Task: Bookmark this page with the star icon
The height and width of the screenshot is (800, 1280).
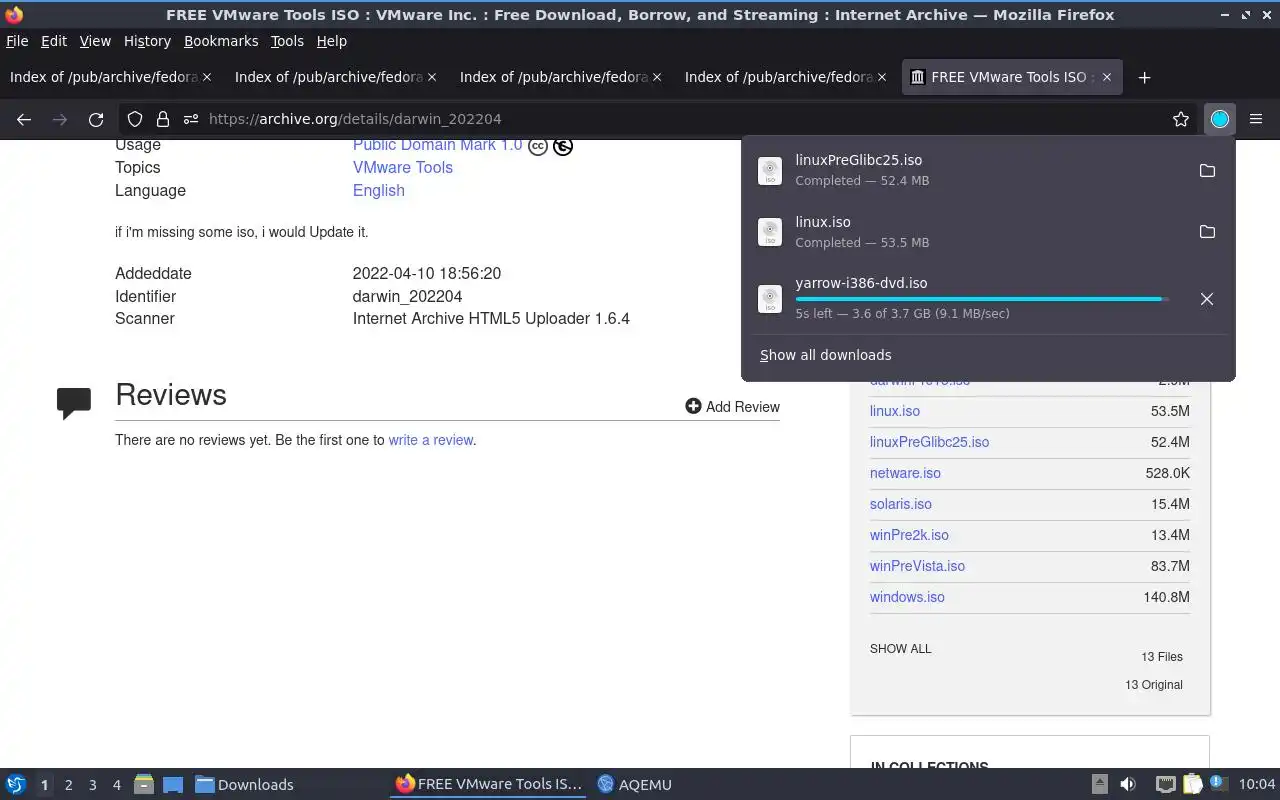Action: (1181, 119)
